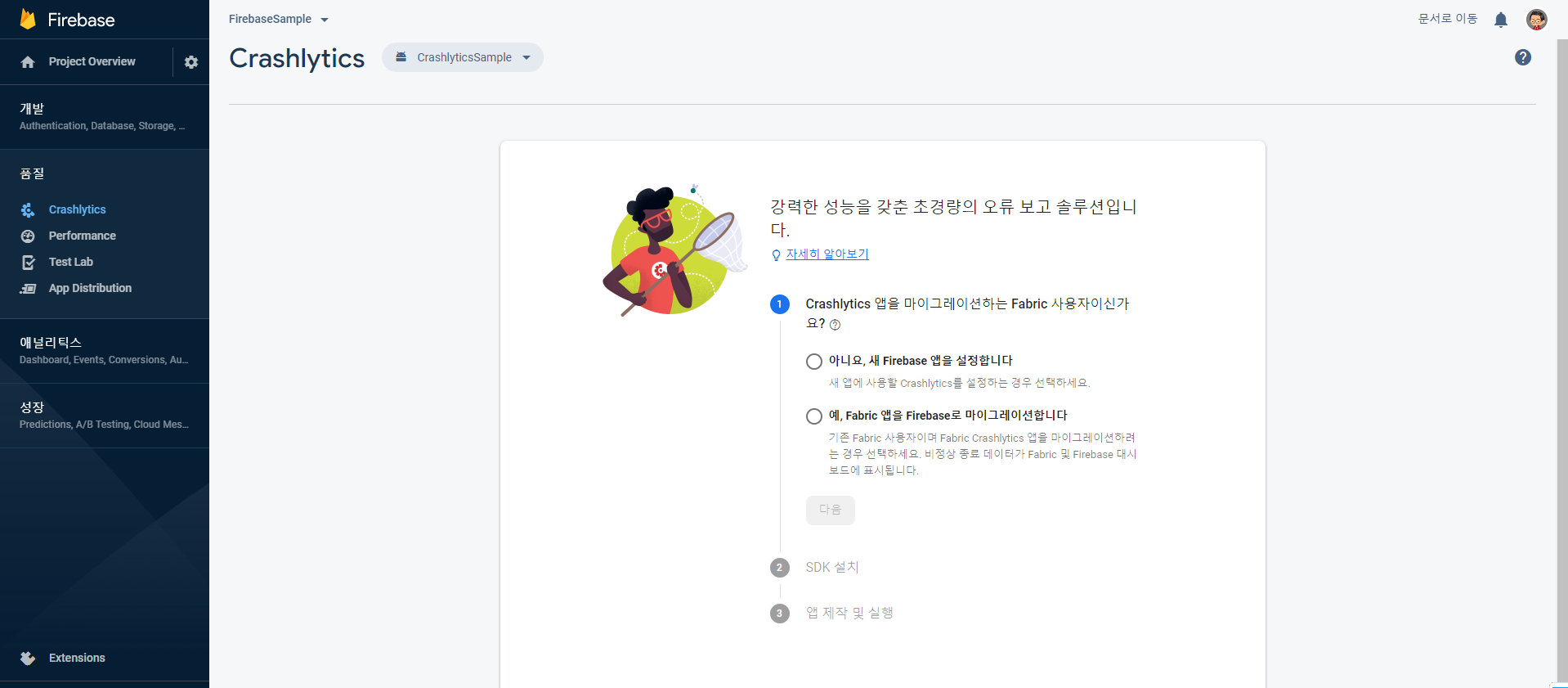
Task: Open the CrashlyticsSample app selector dropdown
Action: click(x=463, y=57)
